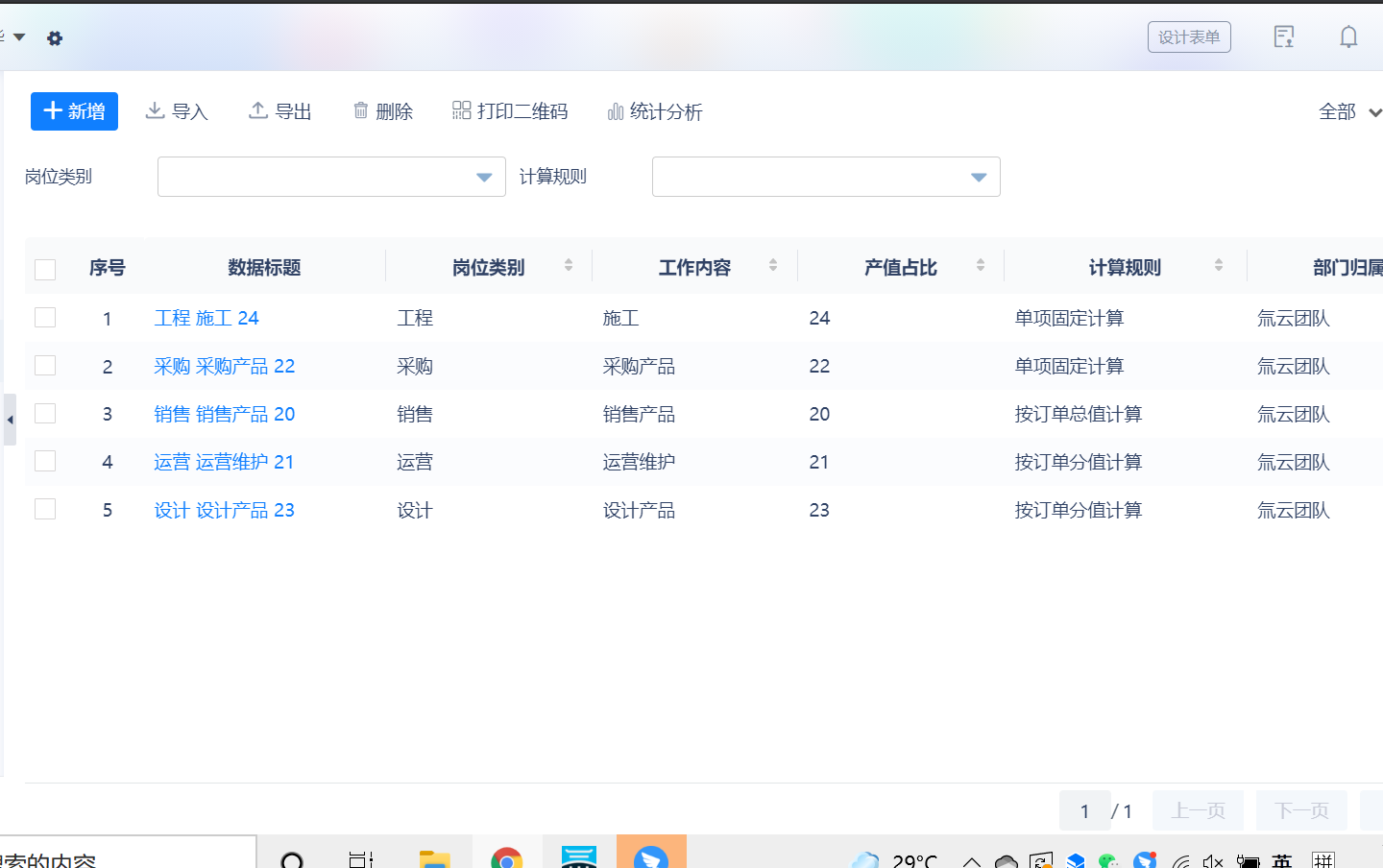The image size is (1383, 868).
Task: Click the 数据标题 column header
Action: coord(264,268)
